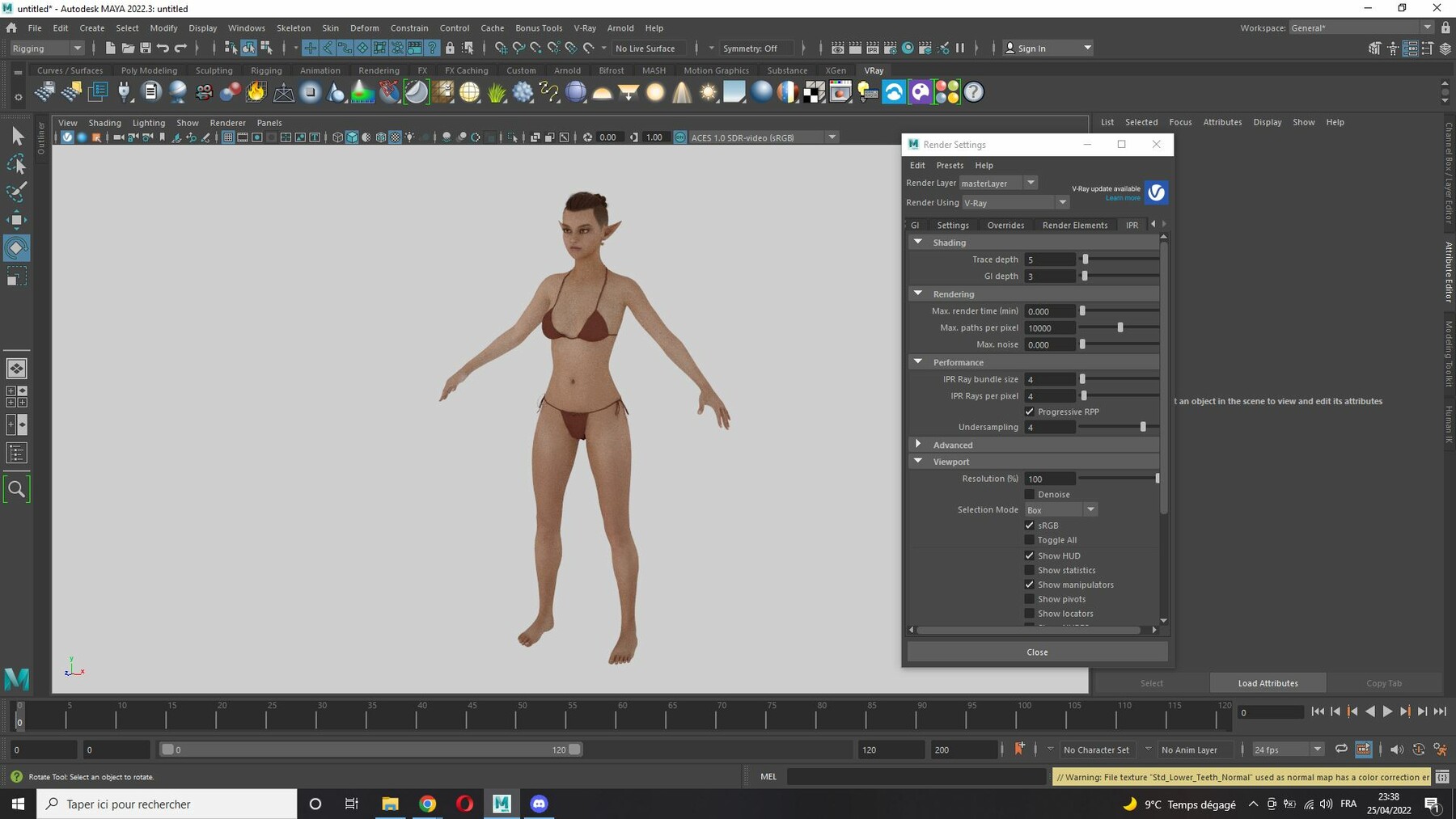Screen dimensions: 1456x819
Task: Open the Deform menu
Action: point(364,27)
